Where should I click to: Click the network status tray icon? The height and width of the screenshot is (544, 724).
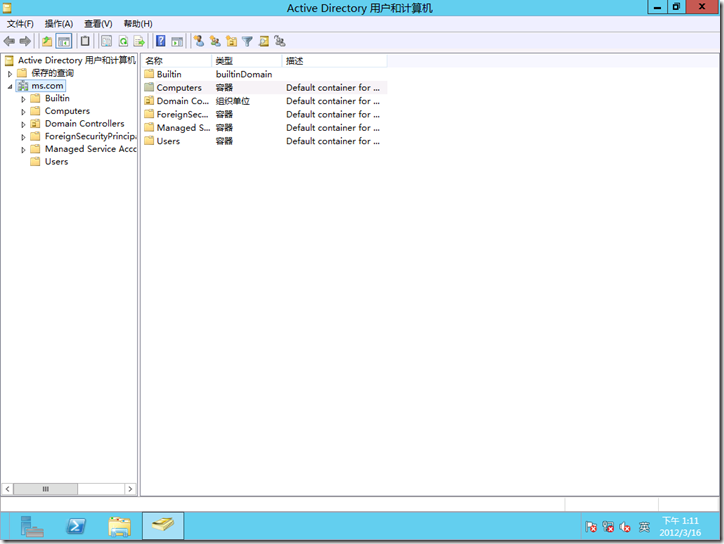click(x=608, y=526)
